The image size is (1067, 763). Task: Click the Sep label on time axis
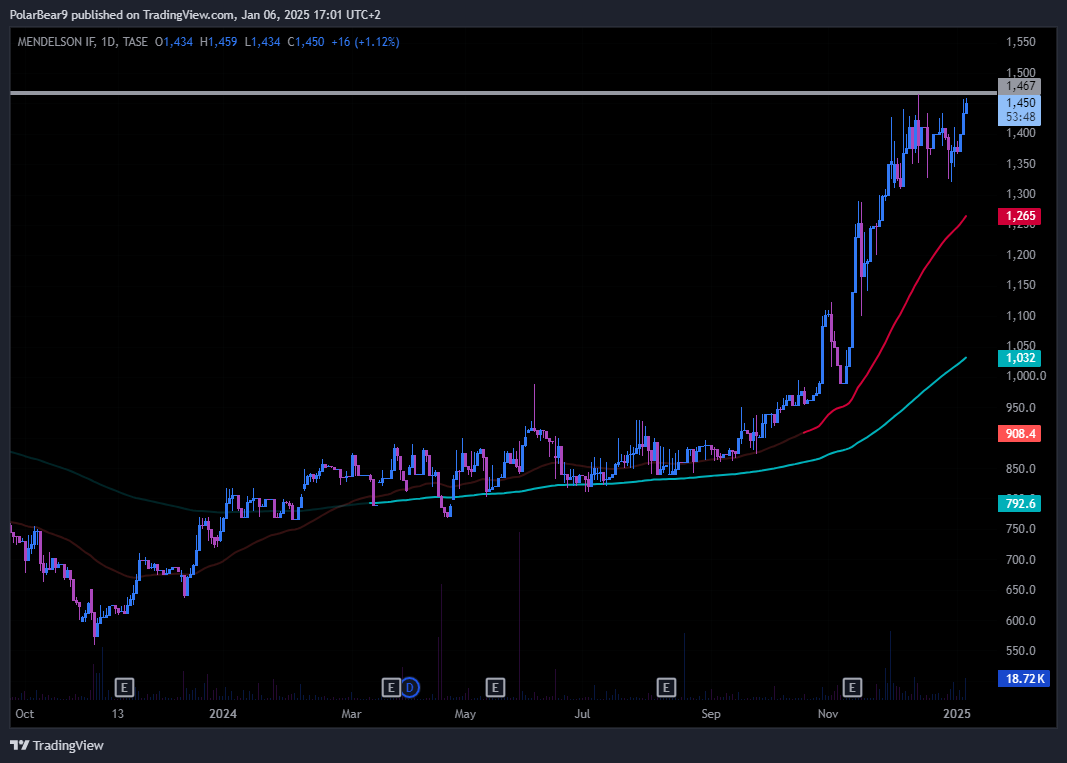coord(710,713)
